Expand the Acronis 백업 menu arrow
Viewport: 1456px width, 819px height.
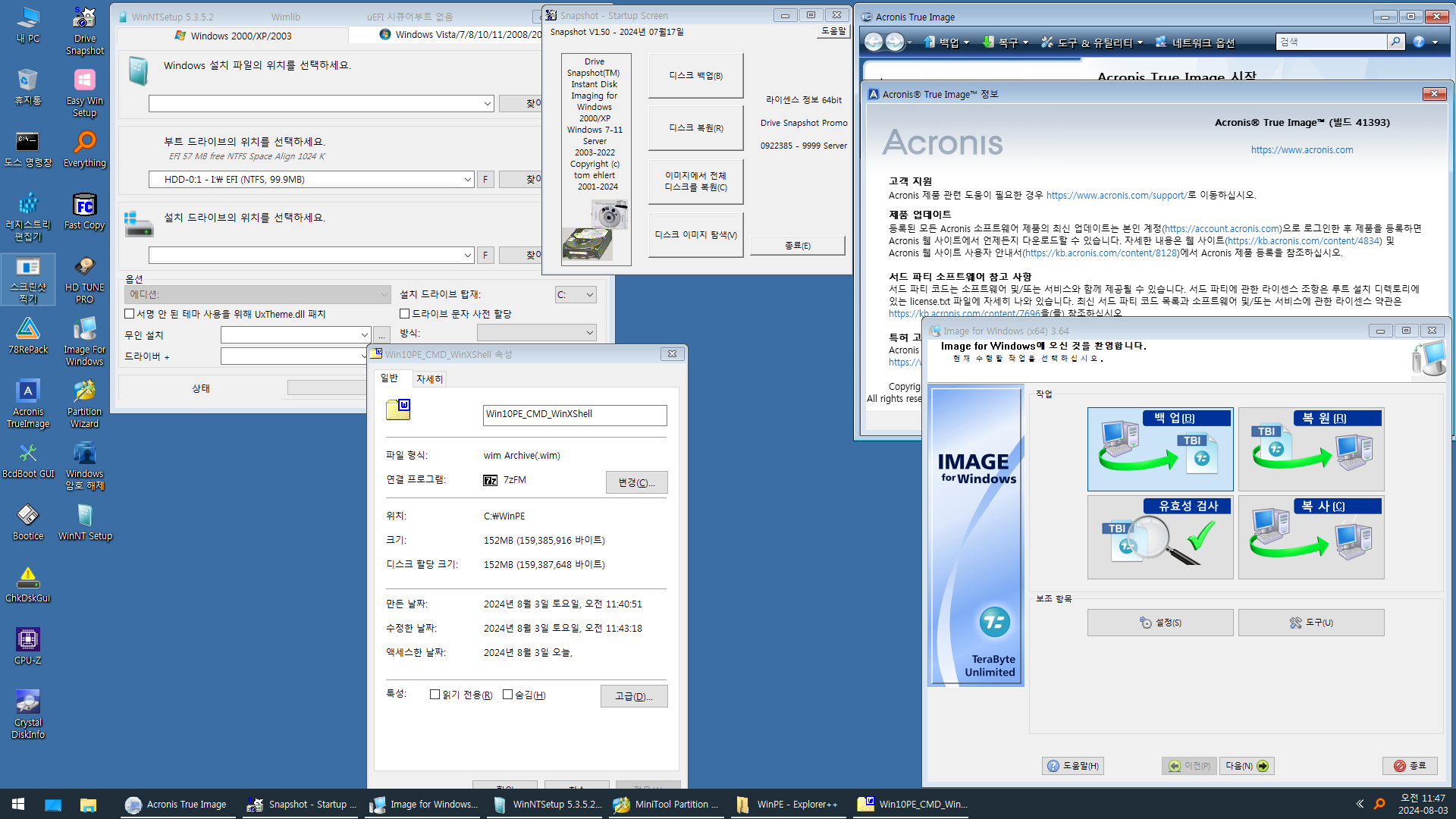point(966,43)
